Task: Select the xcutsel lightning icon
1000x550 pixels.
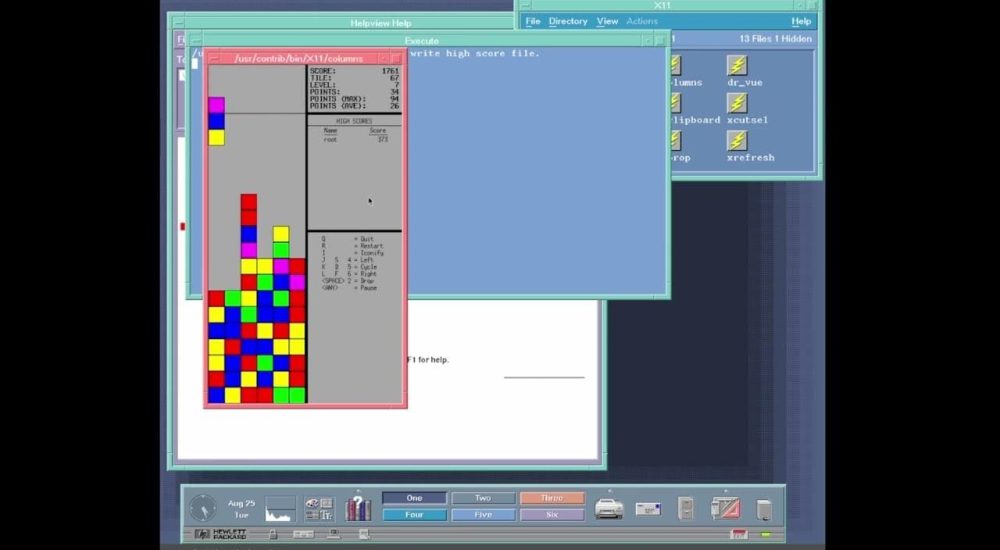Action: click(737, 103)
